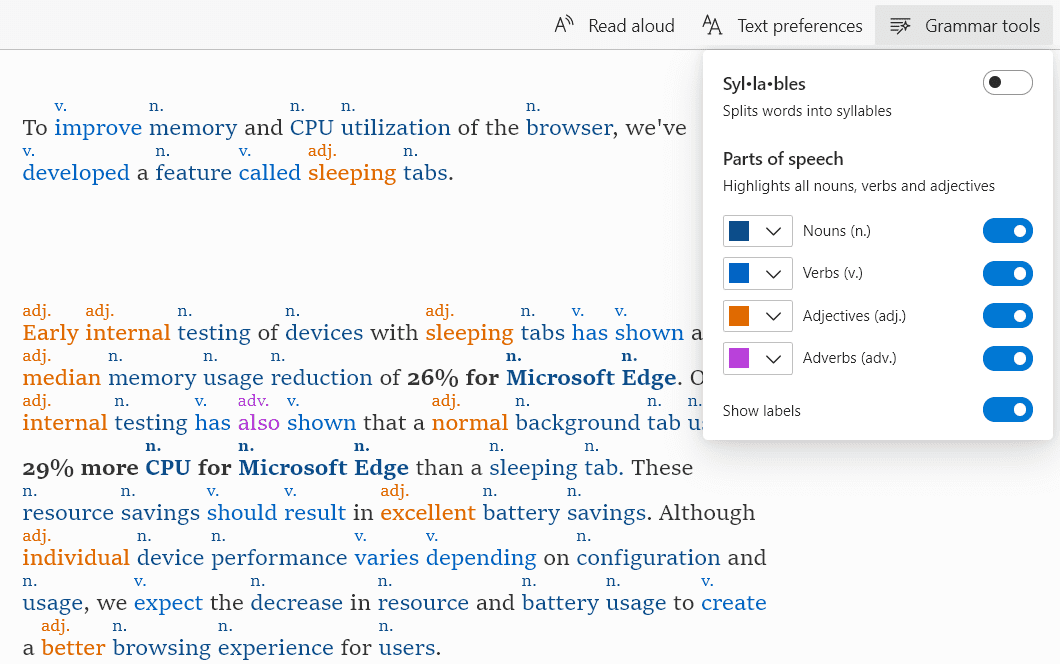Click the purple Adverbs color swatch
The width and height of the screenshot is (1060, 664).
pyautogui.click(x=739, y=359)
